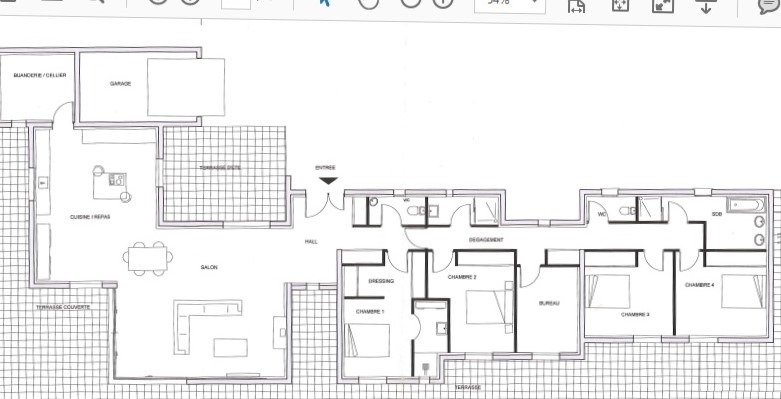Screen dimensions: 781x399
Task: Click the CHAMBRE 3 label
Action: click(635, 315)
